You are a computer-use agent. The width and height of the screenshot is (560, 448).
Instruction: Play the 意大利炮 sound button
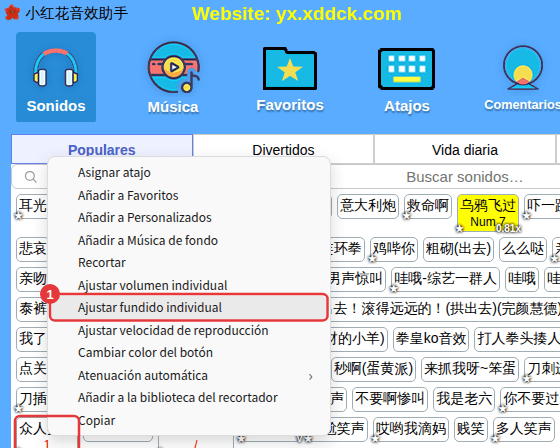click(368, 206)
